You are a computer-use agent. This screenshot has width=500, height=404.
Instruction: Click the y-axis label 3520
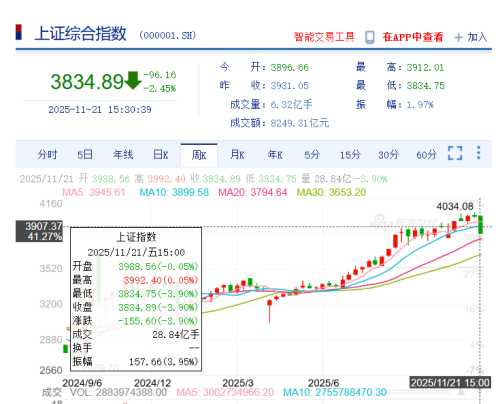(51, 268)
